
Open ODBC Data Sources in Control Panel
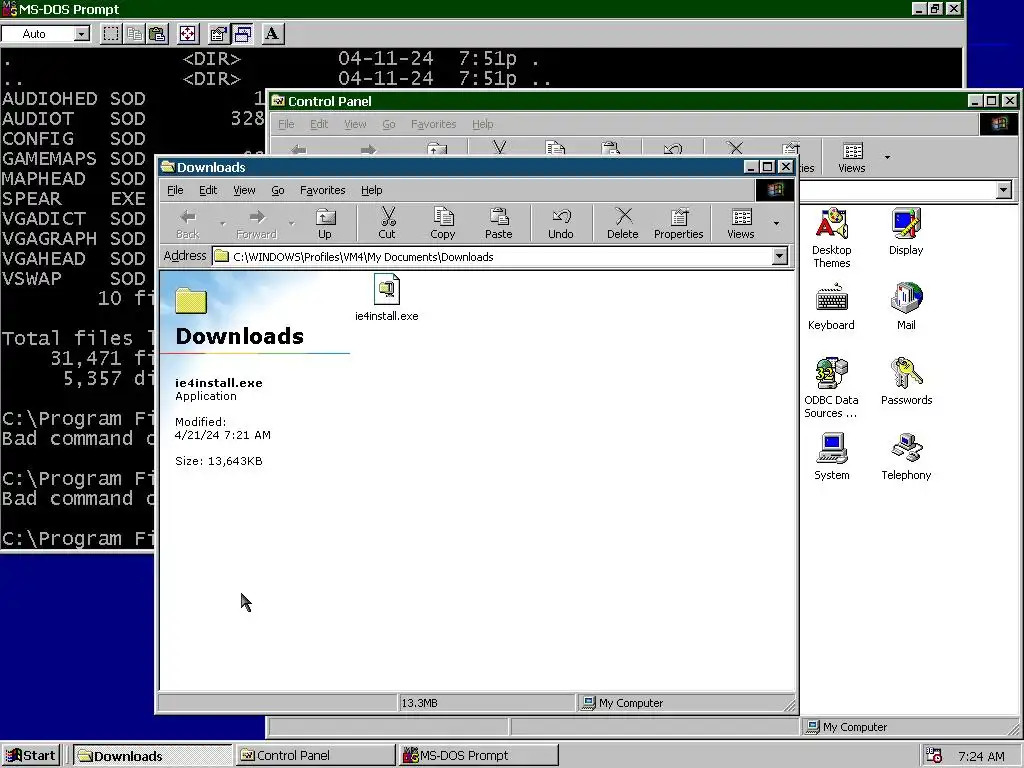point(831,388)
